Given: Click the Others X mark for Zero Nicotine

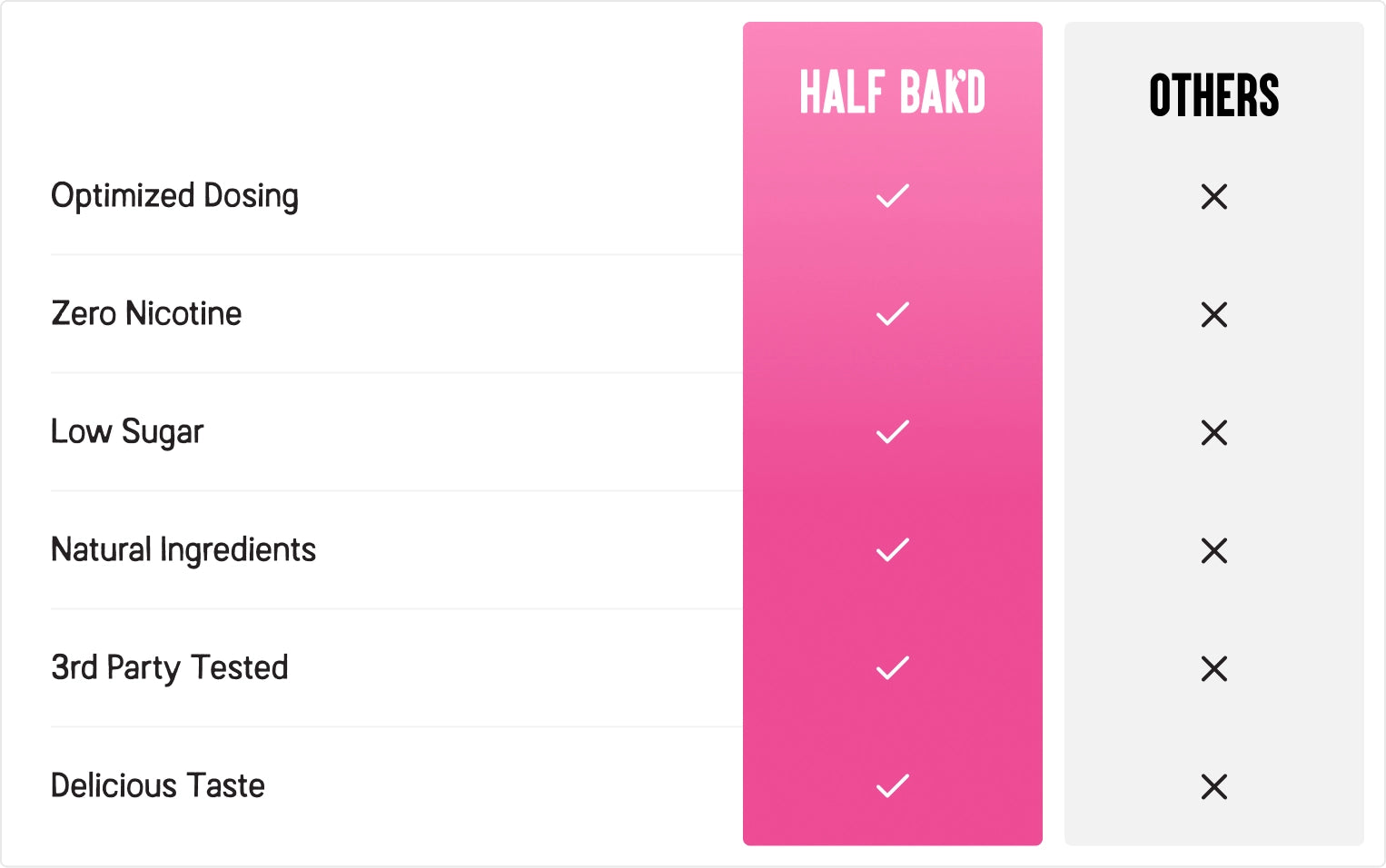Looking at the screenshot, I should point(1213,314).
